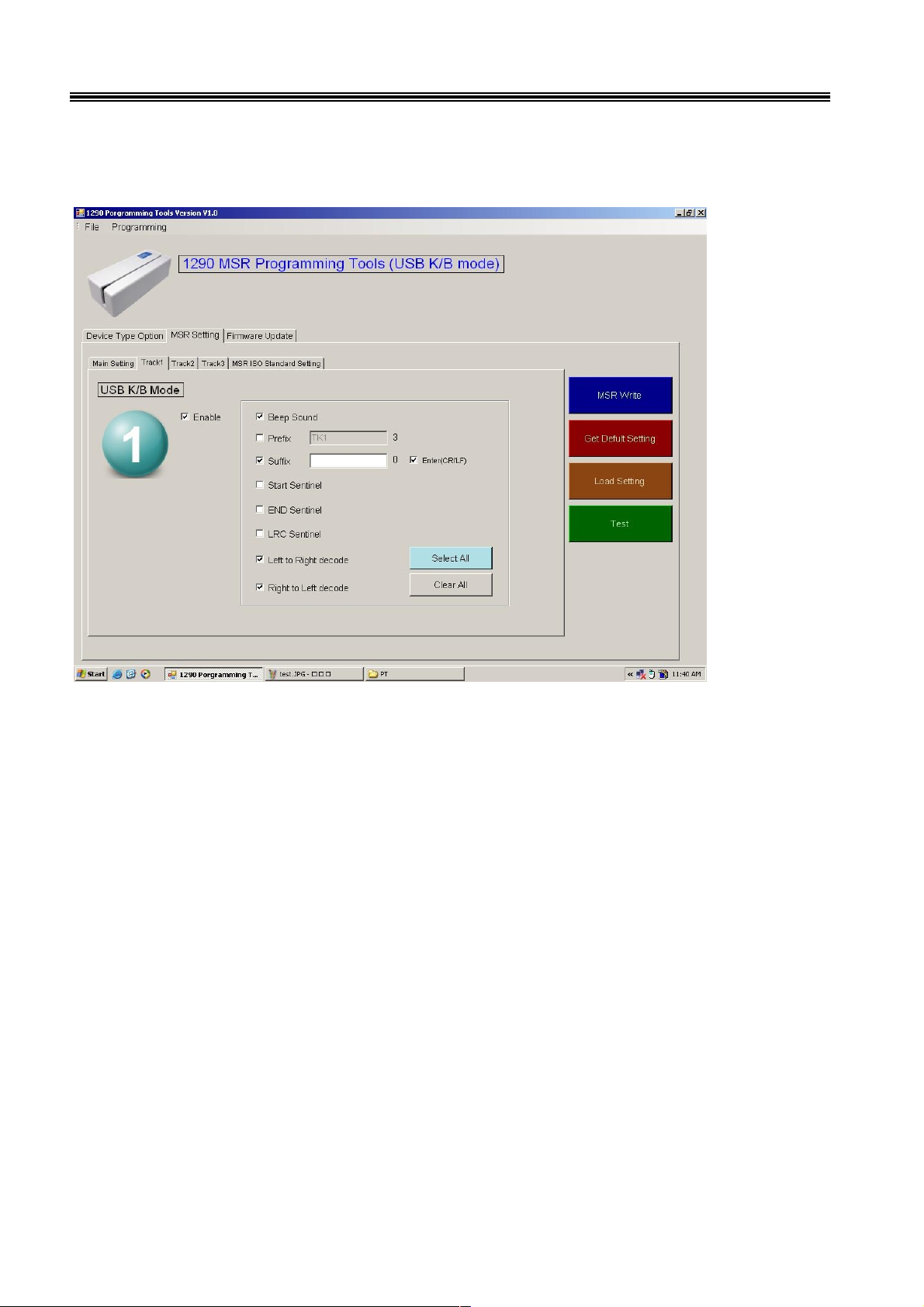
Task: Click the green Test button
Action: (620, 524)
